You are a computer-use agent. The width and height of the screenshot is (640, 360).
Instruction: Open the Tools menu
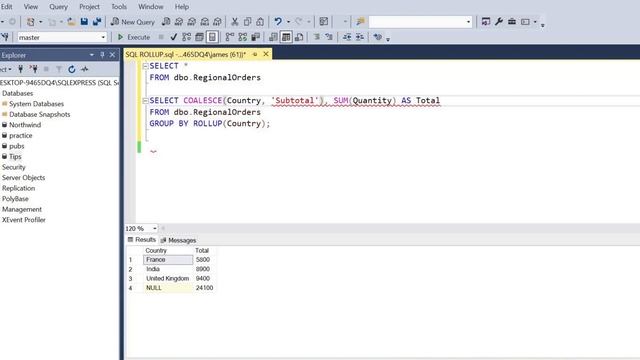119,7
